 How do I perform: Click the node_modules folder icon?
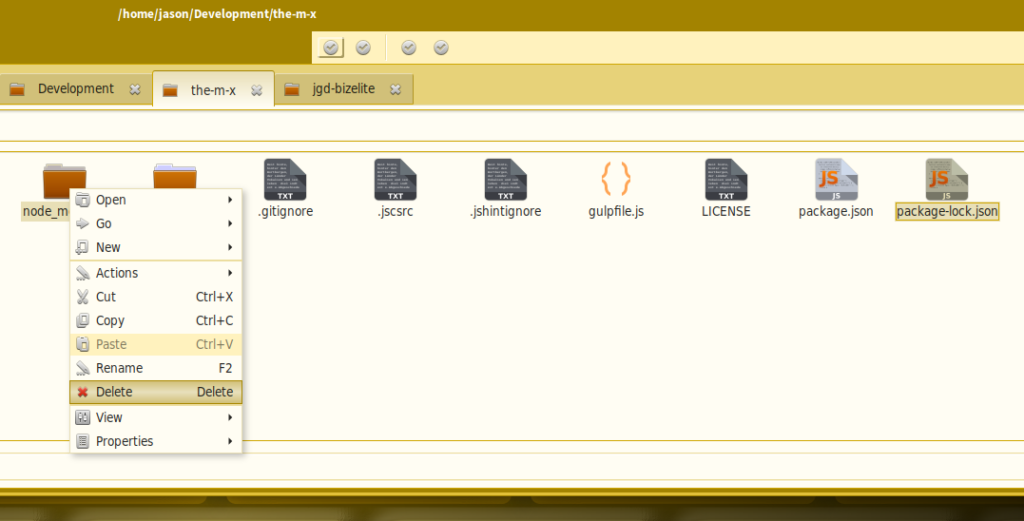[x=64, y=181]
